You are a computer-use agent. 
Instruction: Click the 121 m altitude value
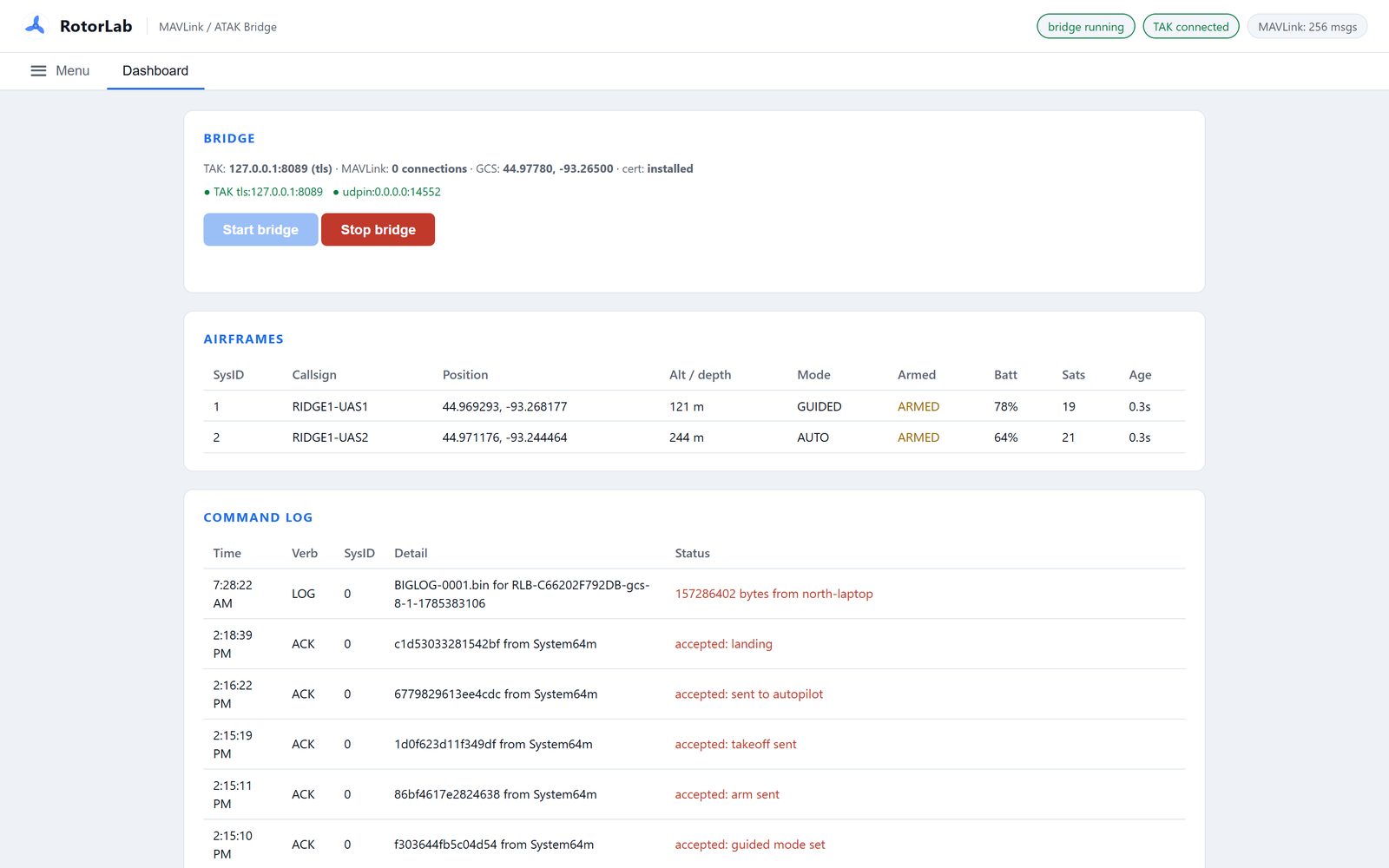coord(686,406)
